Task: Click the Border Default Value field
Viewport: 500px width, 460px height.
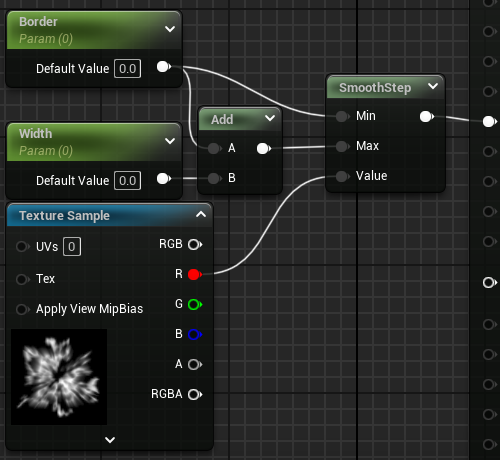Action: [x=128, y=69]
